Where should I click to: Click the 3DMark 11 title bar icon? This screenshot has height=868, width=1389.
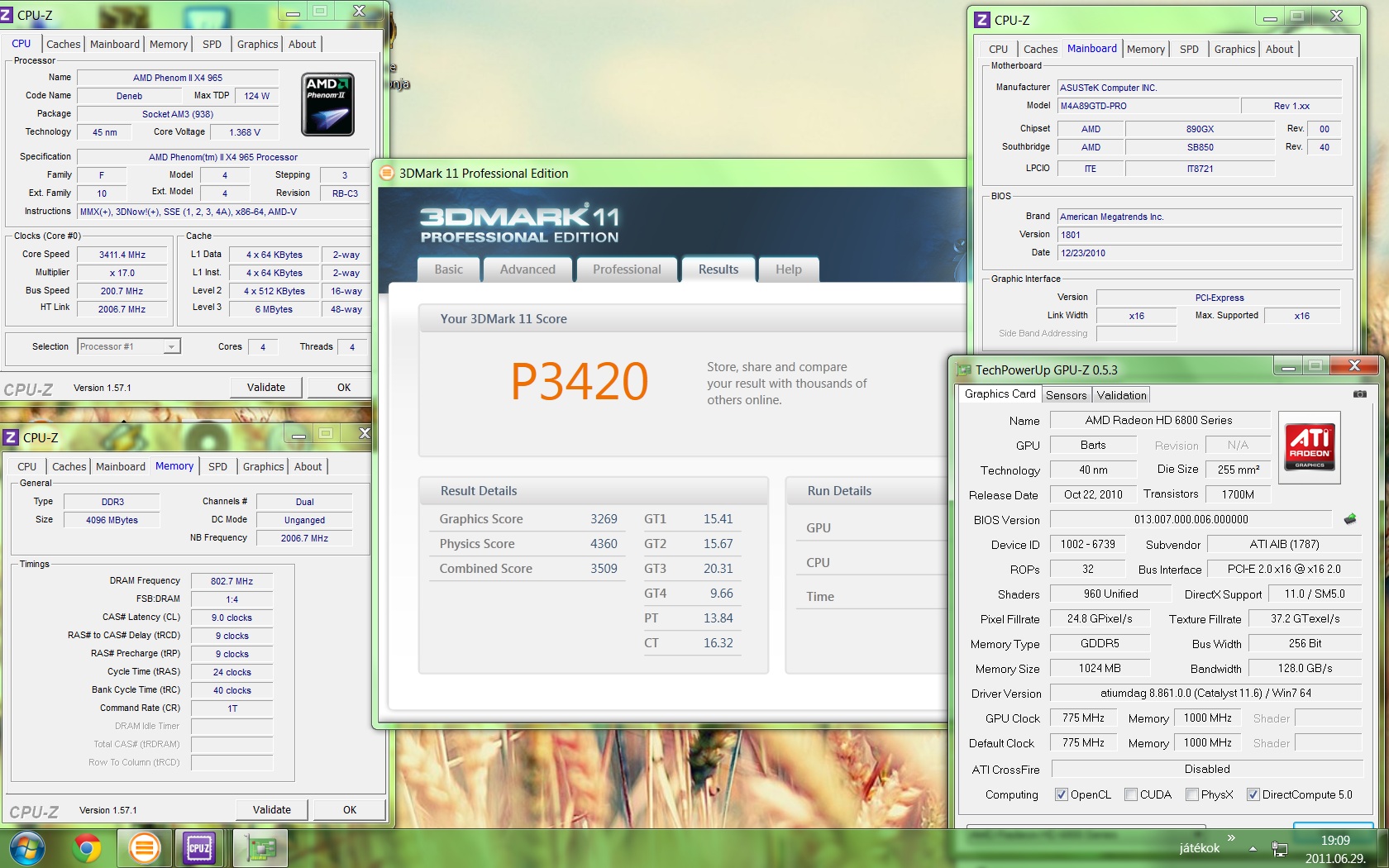[386, 173]
